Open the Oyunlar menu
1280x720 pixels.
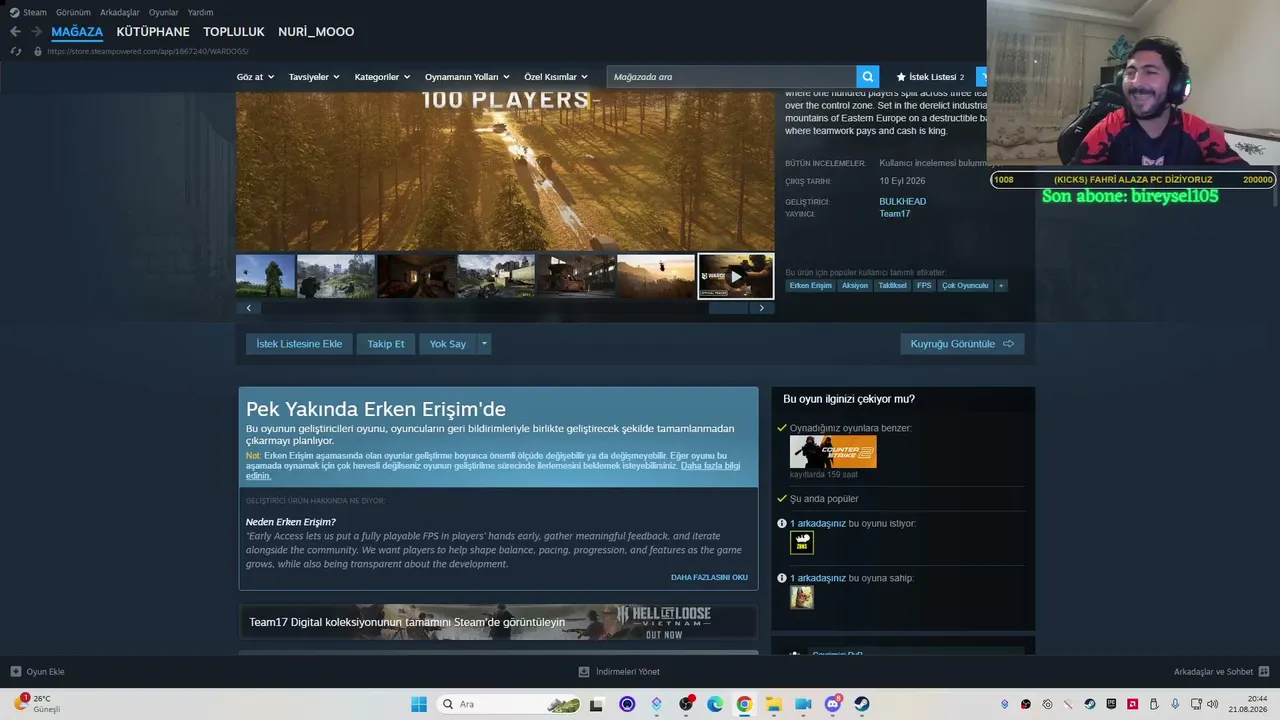coord(164,12)
